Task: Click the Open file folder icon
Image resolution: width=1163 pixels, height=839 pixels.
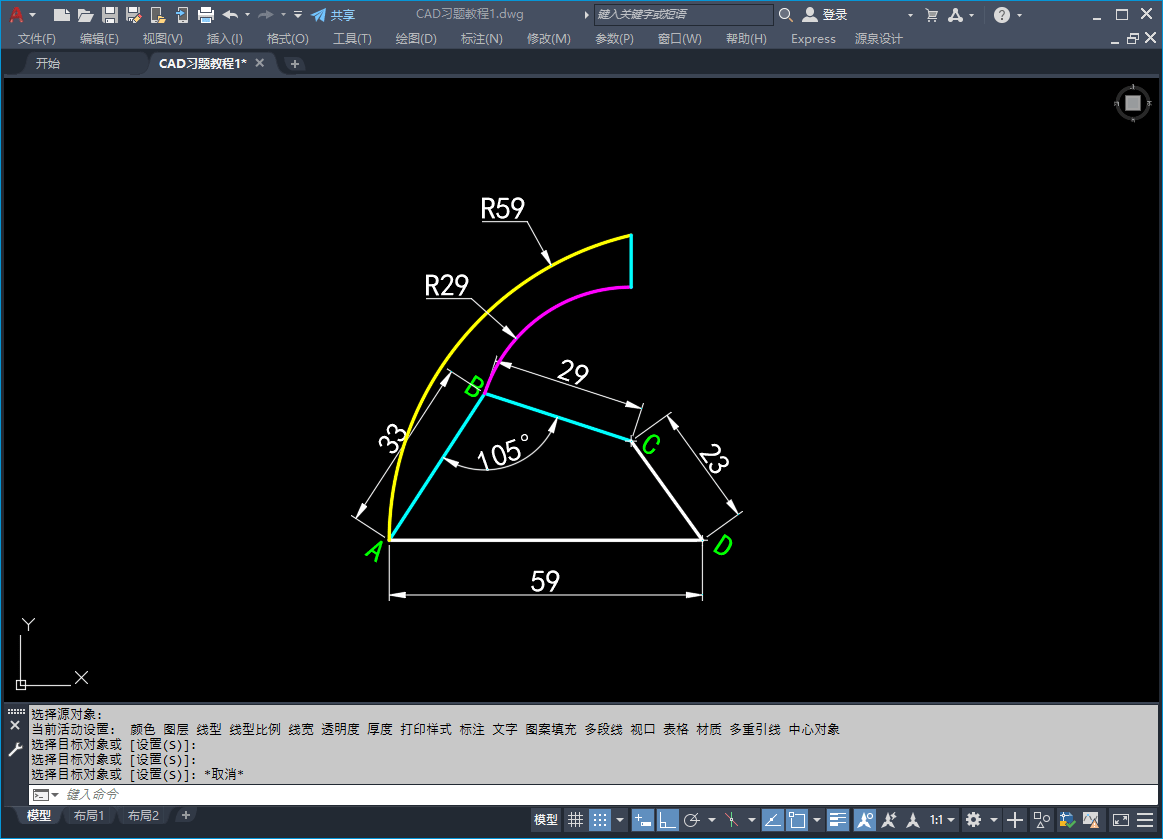Action: coord(86,14)
